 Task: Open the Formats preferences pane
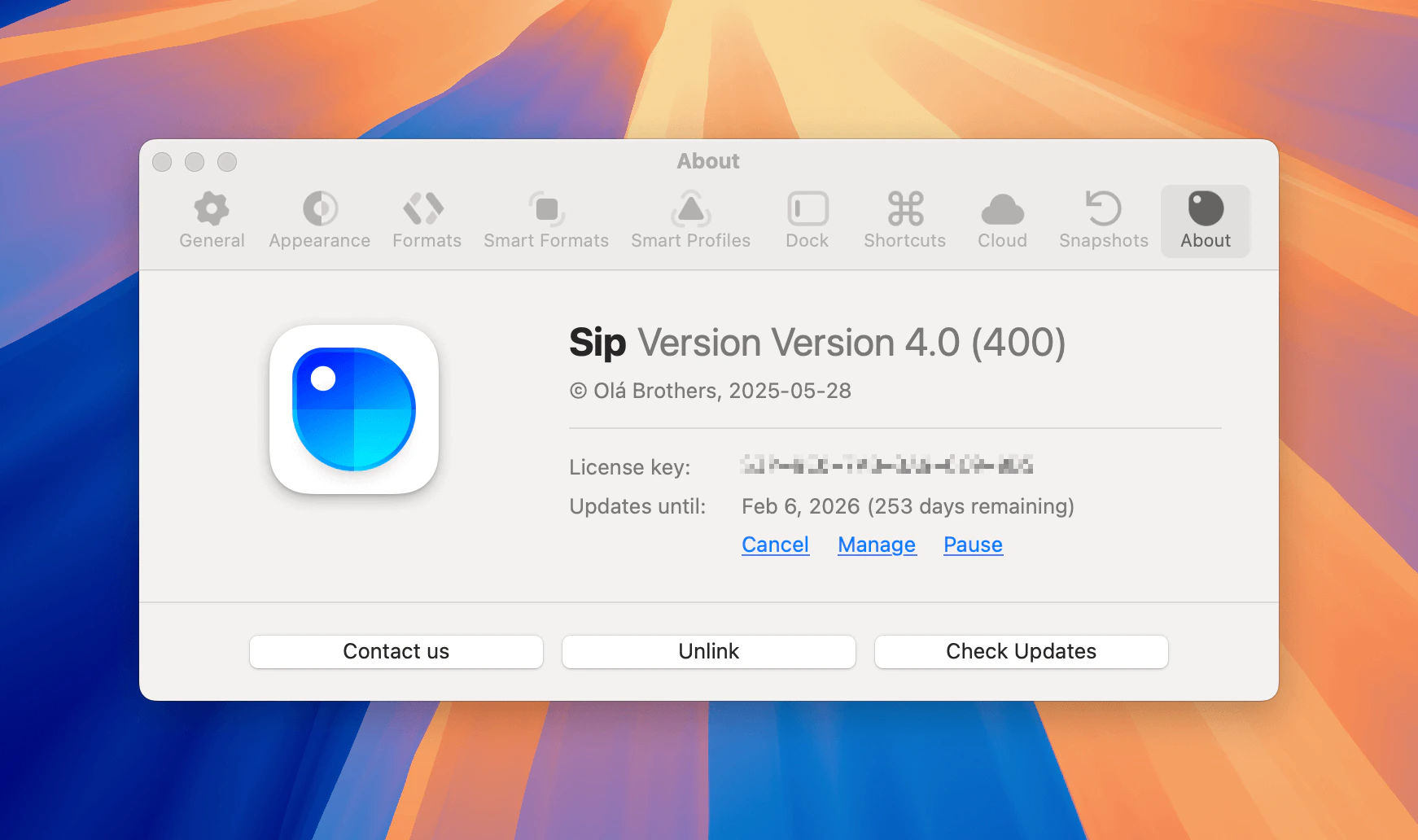click(427, 221)
